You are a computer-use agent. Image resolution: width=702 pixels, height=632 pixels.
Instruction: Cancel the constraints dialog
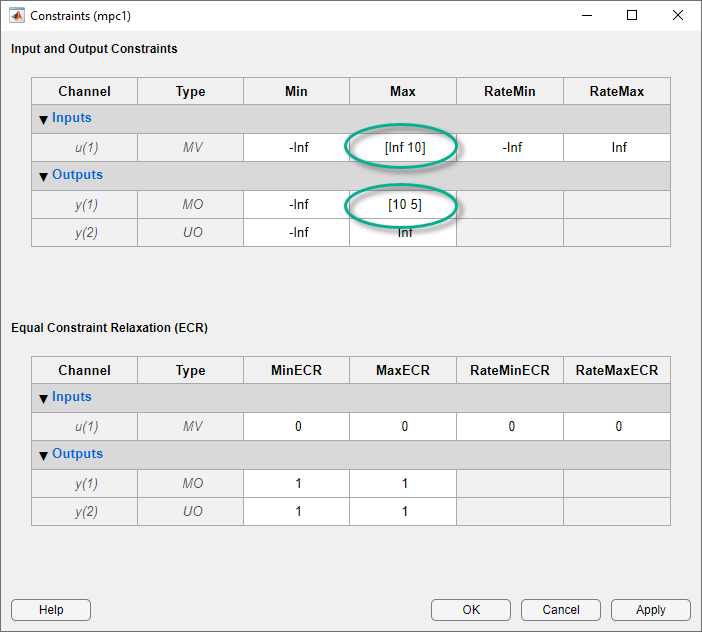(x=561, y=610)
